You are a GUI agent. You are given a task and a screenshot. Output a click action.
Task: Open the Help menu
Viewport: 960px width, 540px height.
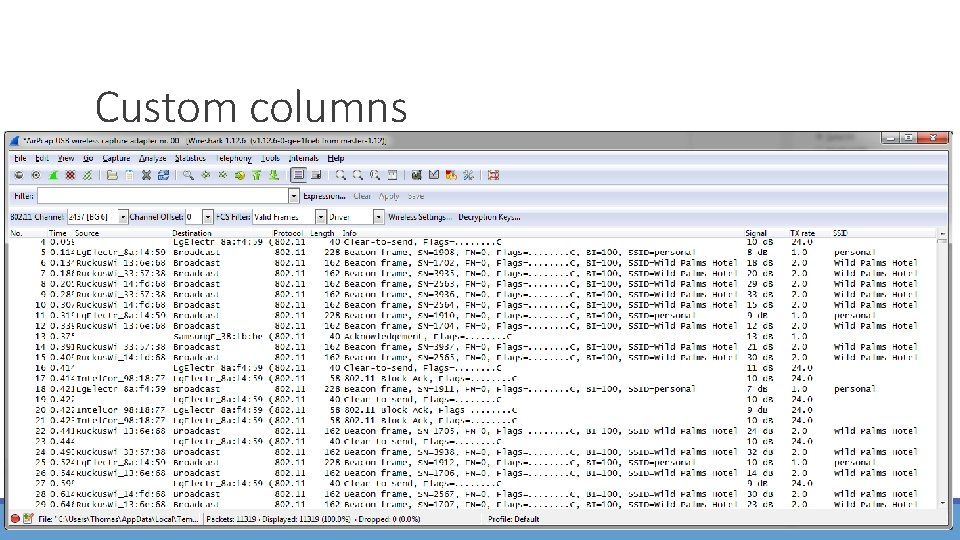(x=336, y=158)
